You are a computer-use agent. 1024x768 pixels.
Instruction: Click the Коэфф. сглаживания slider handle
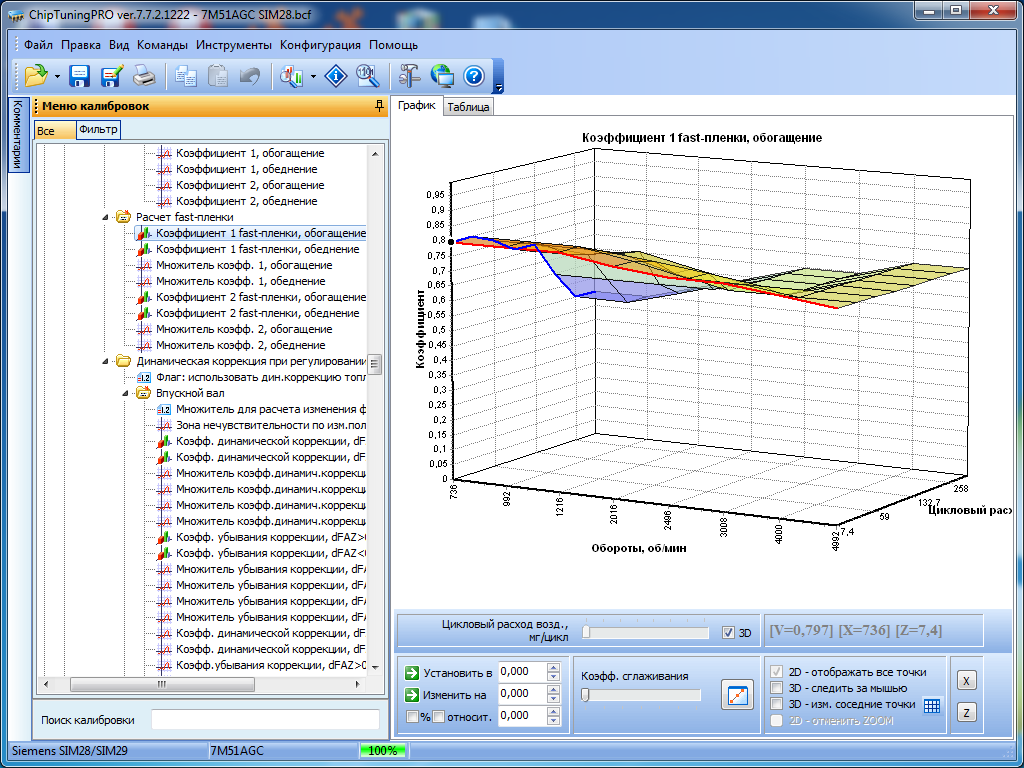coord(585,695)
